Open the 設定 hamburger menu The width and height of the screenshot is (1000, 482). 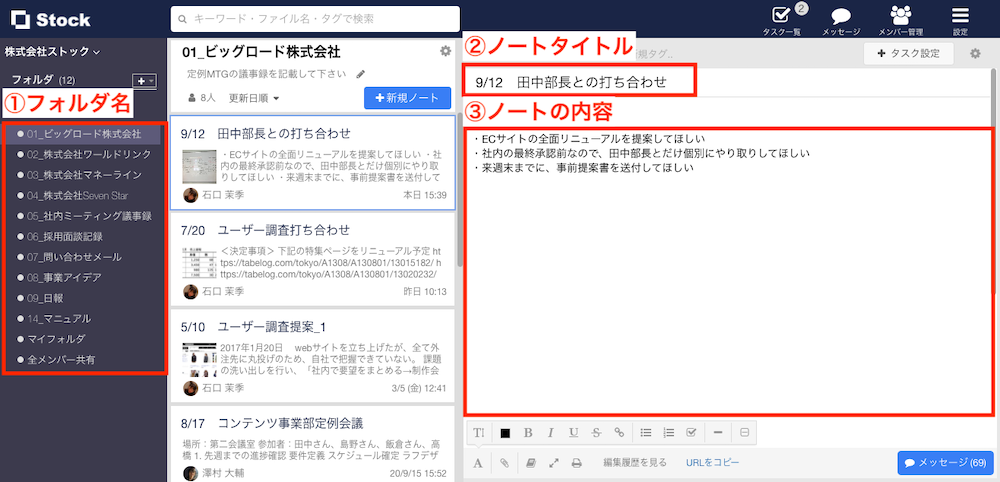coord(960,17)
